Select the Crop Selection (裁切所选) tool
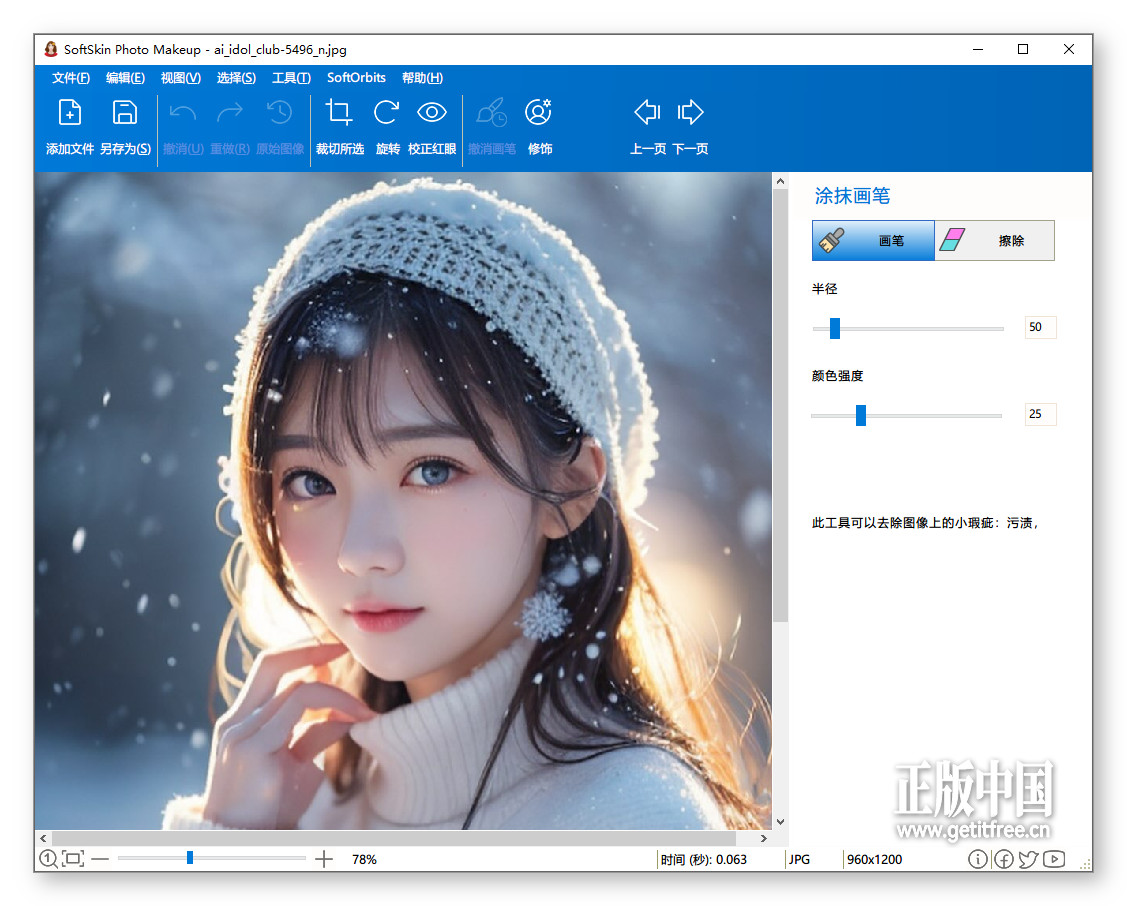This screenshot has width=1127, height=906. click(339, 113)
